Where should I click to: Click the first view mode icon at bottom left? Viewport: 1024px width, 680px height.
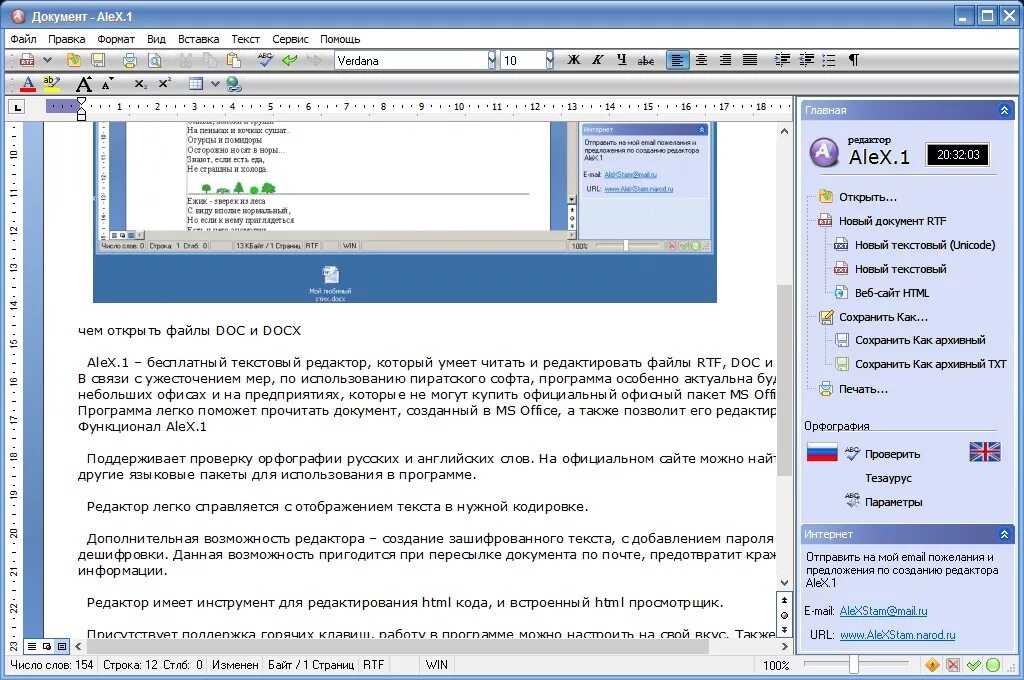click(x=31, y=647)
